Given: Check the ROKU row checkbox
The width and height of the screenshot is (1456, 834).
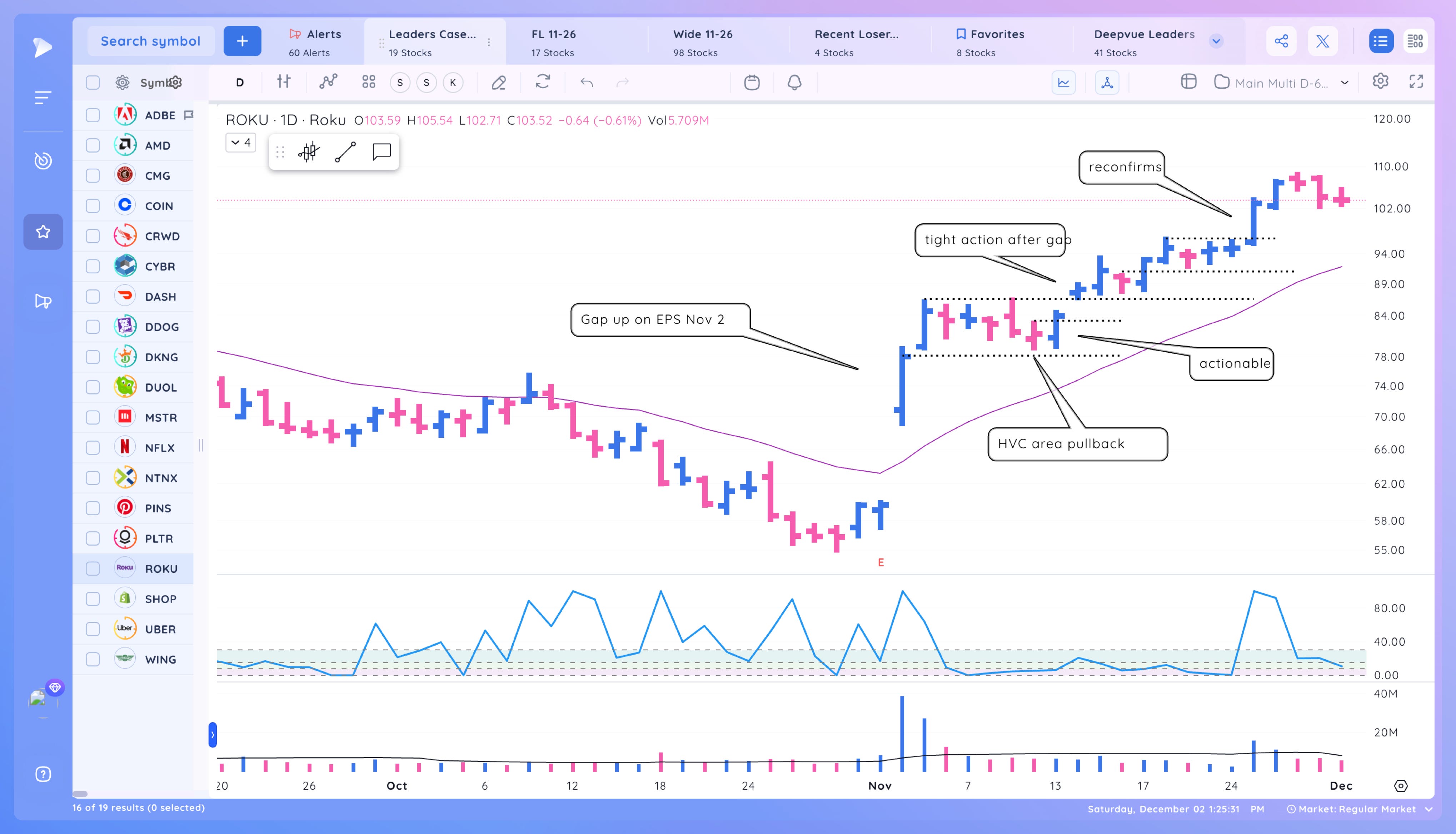Looking at the screenshot, I should tap(93, 569).
